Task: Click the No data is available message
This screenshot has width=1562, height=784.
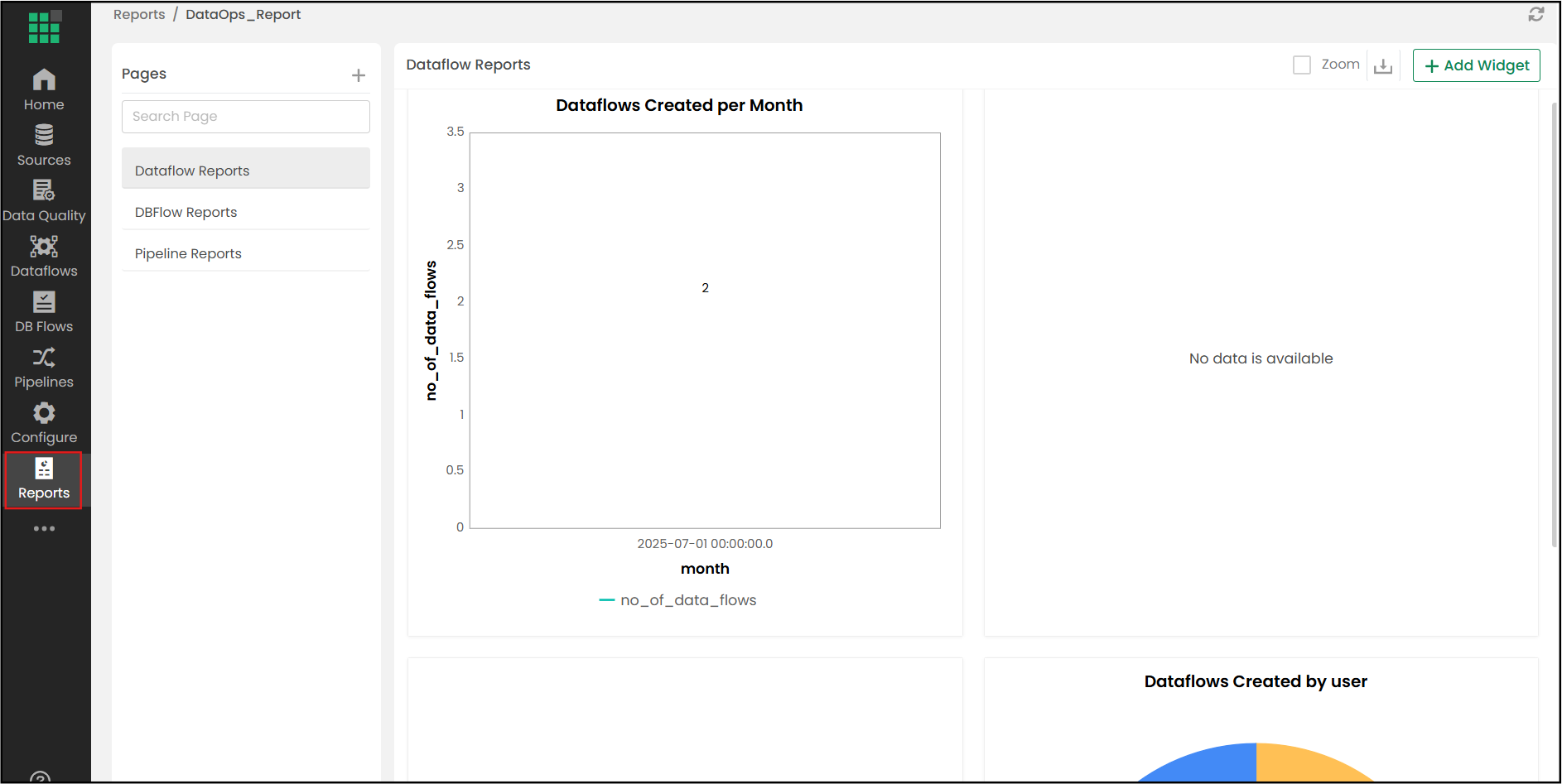Action: point(1261,358)
